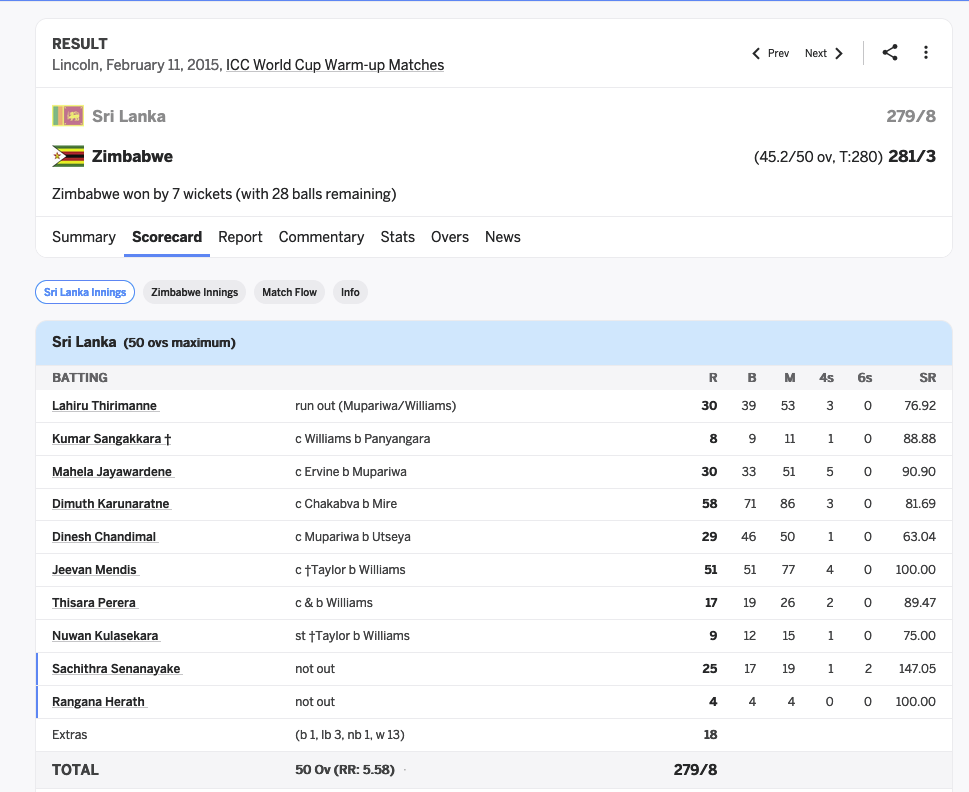Open the Overs tab

click(450, 237)
